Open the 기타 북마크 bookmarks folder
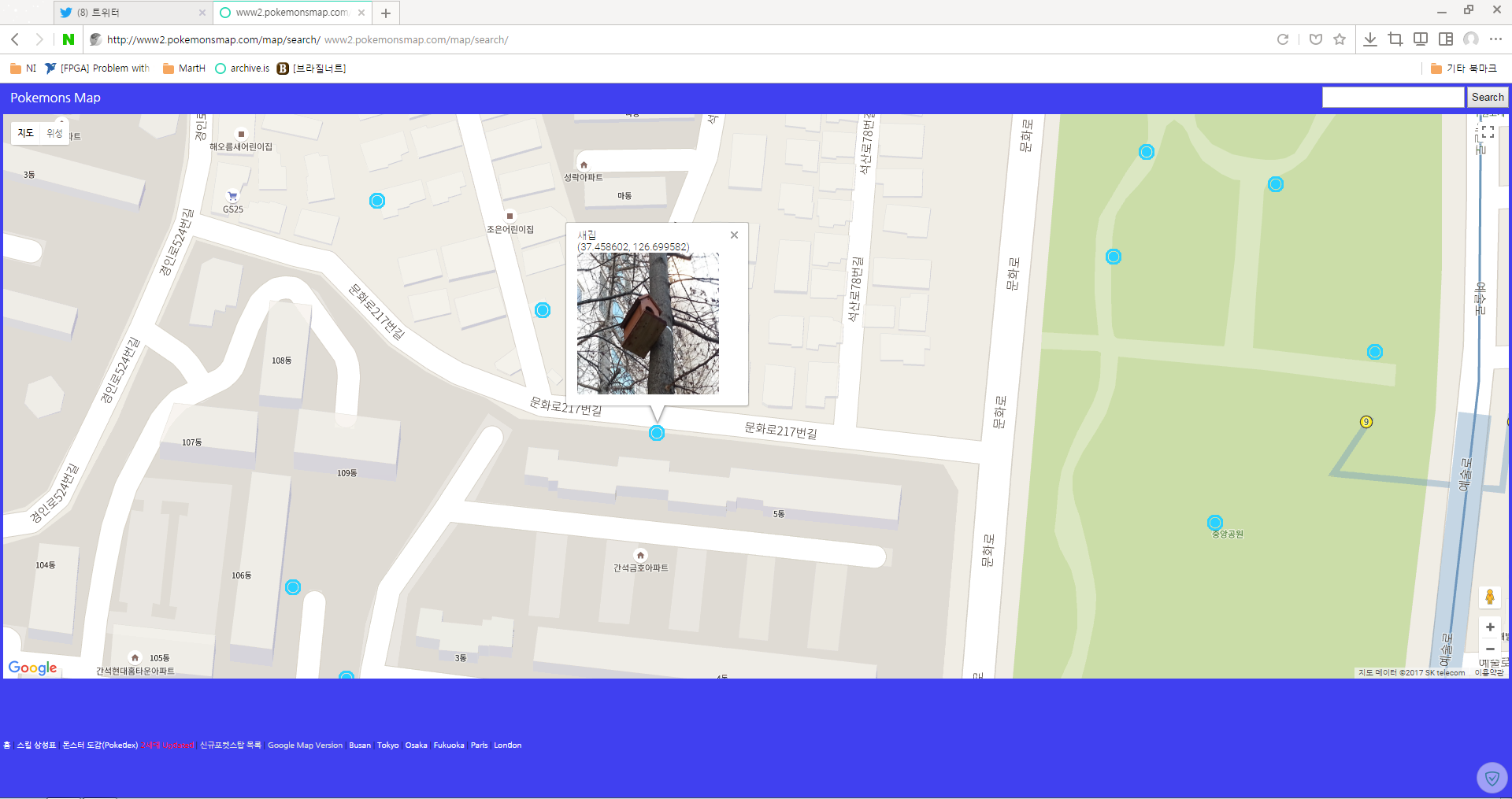Image resolution: width=1512 pixels, height=799 pixels. tap(1463, 68)
